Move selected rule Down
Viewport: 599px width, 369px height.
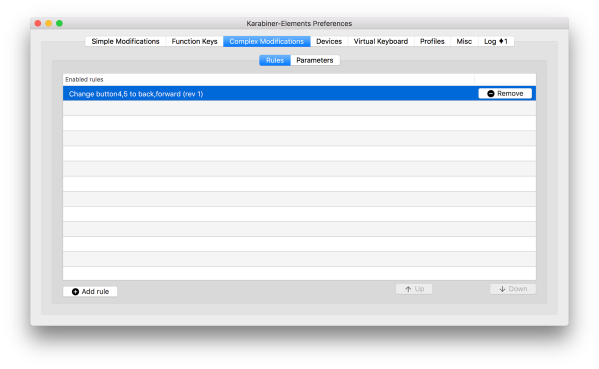point(513,289)
